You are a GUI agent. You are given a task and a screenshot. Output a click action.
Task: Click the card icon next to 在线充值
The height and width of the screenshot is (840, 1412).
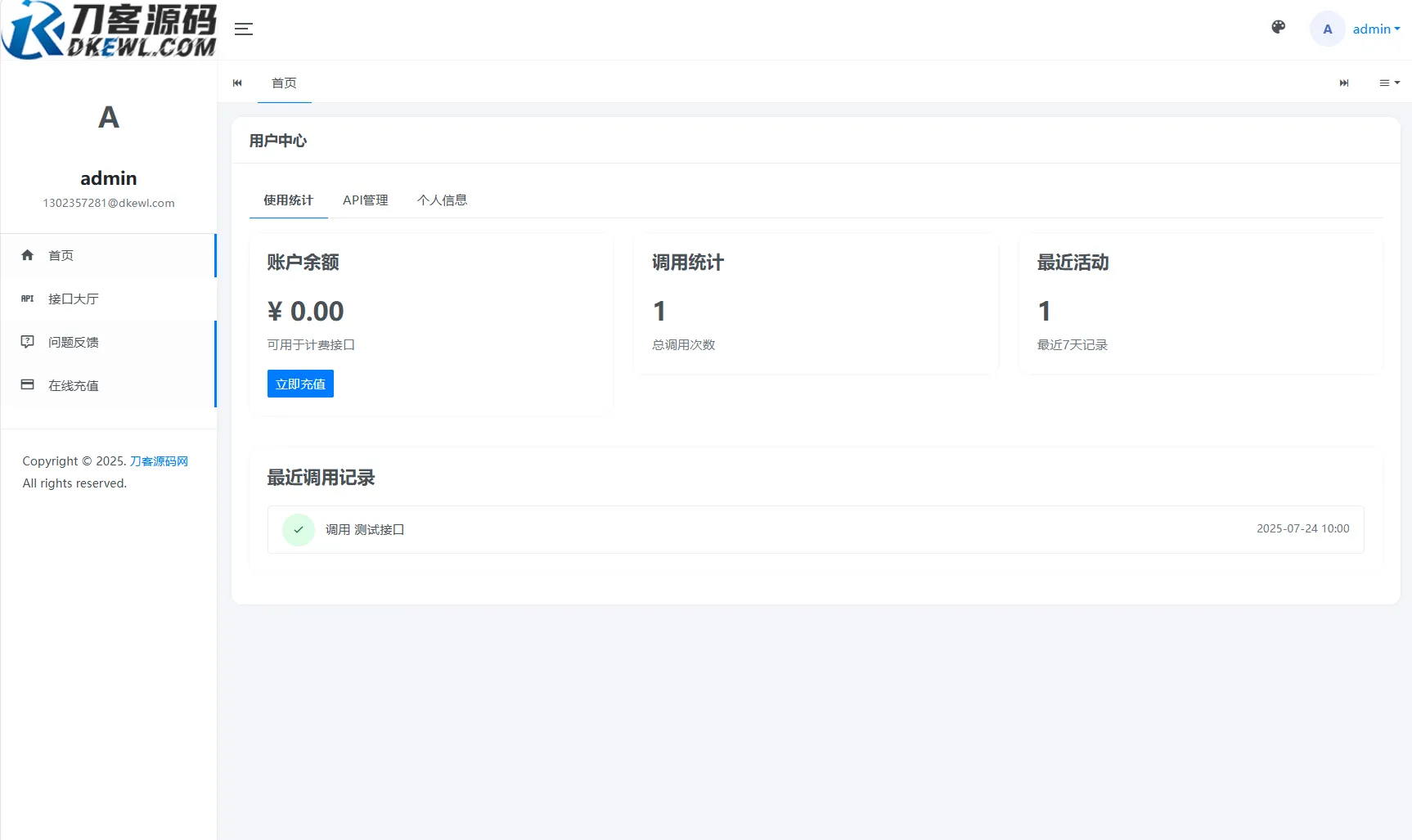tap(28, 384)
